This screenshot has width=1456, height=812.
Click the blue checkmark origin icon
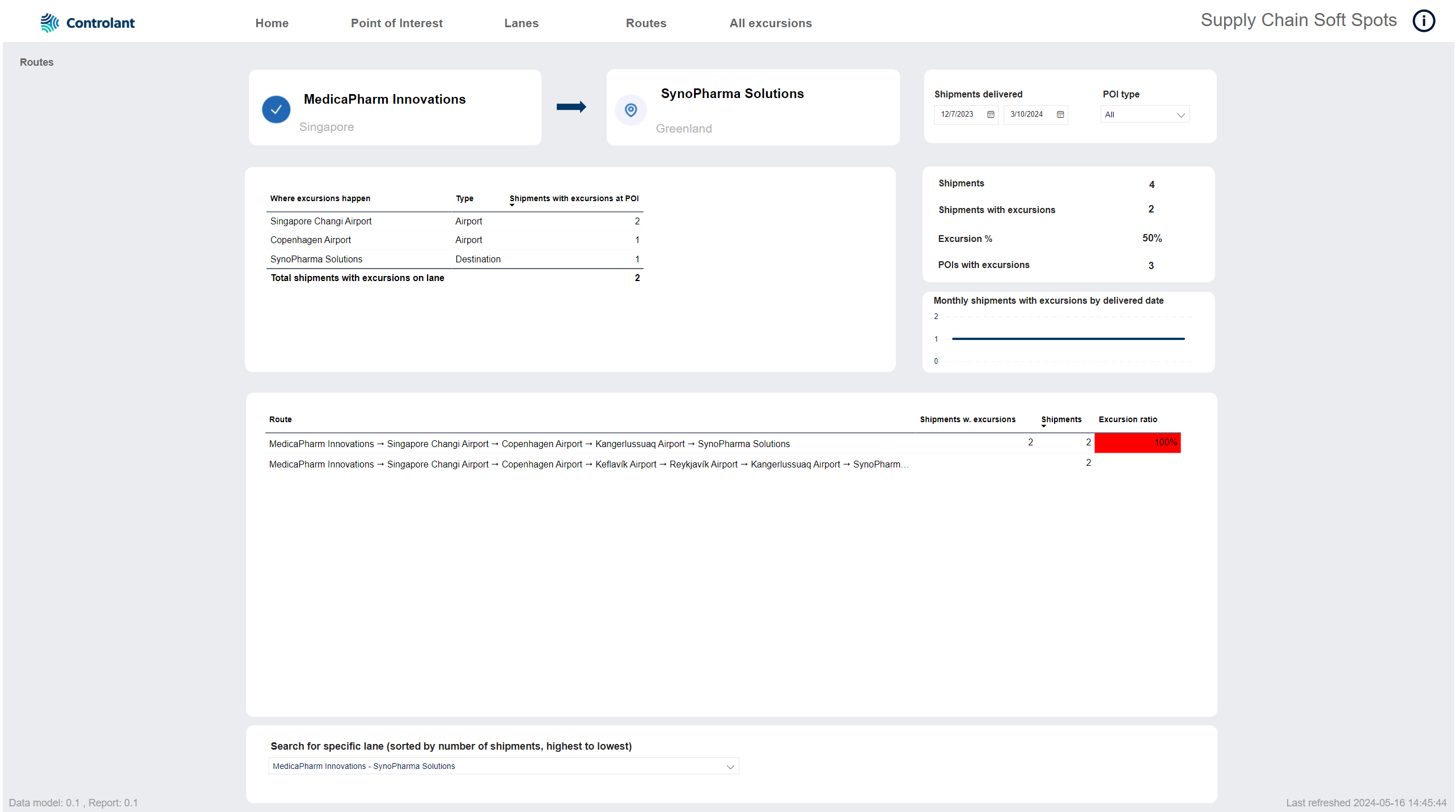pos(276,109)
